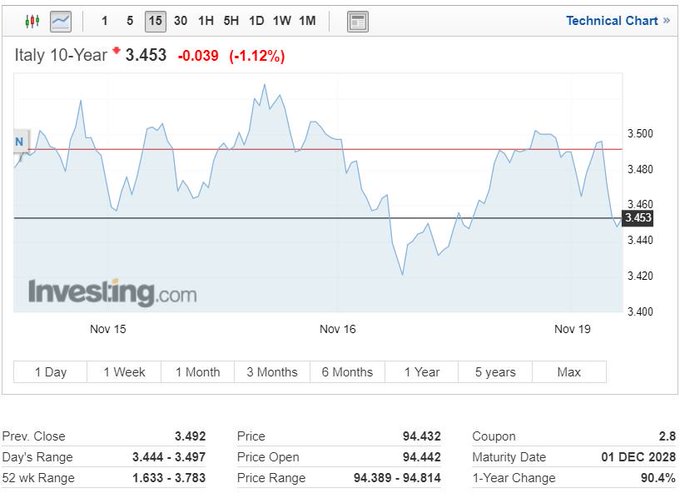Click the N news marker on chart
This screenshot has width=680, height=503.
point(20,141)
